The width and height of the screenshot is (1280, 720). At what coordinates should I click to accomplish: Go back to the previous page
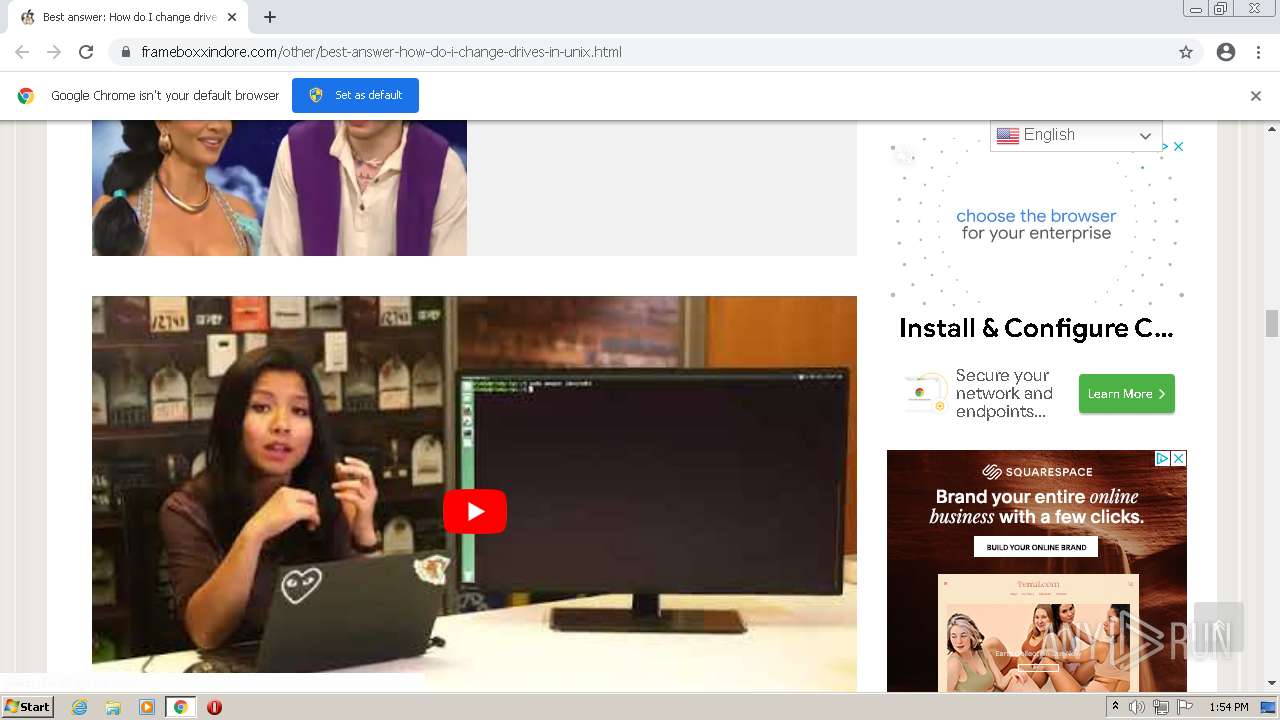click(22, 52)
